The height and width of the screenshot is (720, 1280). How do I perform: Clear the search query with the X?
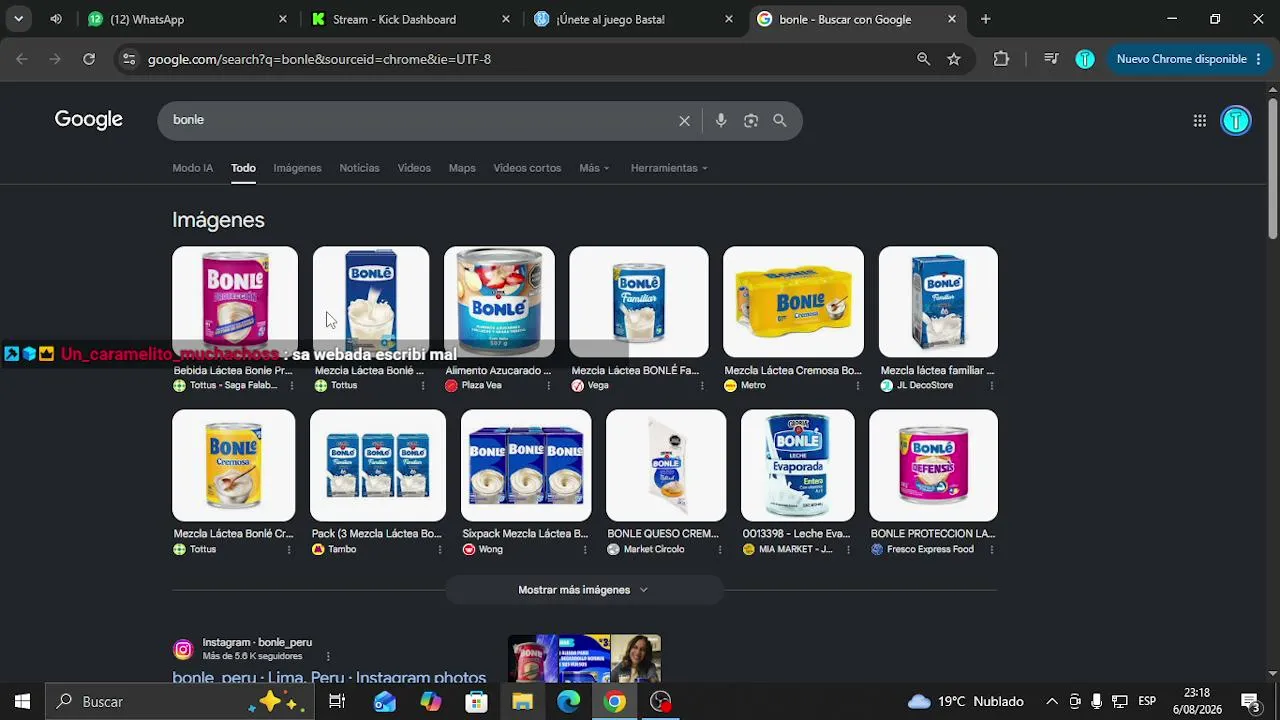(x=684, y=121)
